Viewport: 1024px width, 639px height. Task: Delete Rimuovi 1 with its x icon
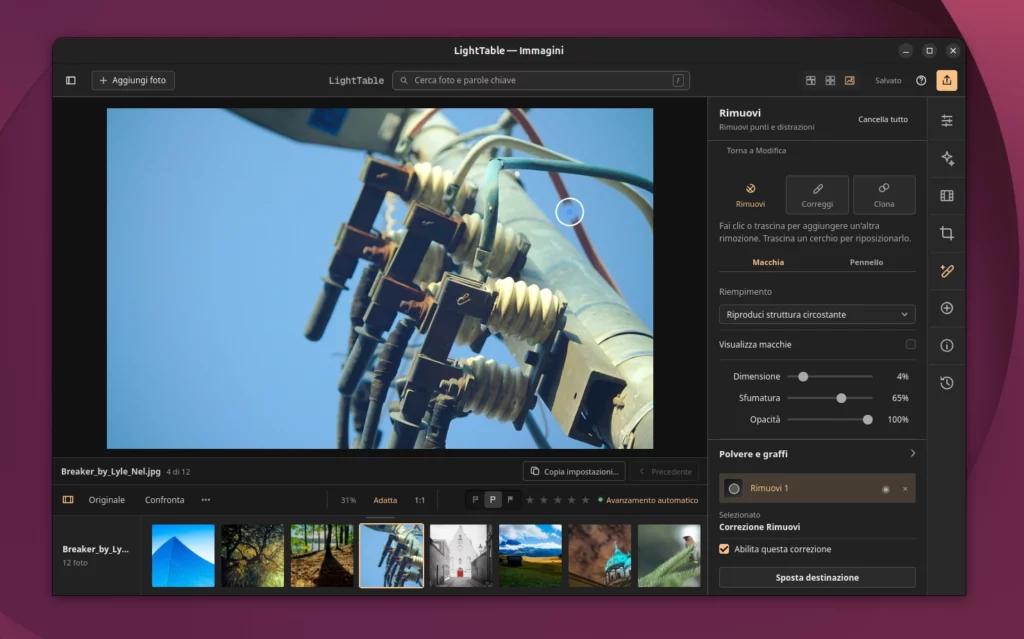click(905, 489)
